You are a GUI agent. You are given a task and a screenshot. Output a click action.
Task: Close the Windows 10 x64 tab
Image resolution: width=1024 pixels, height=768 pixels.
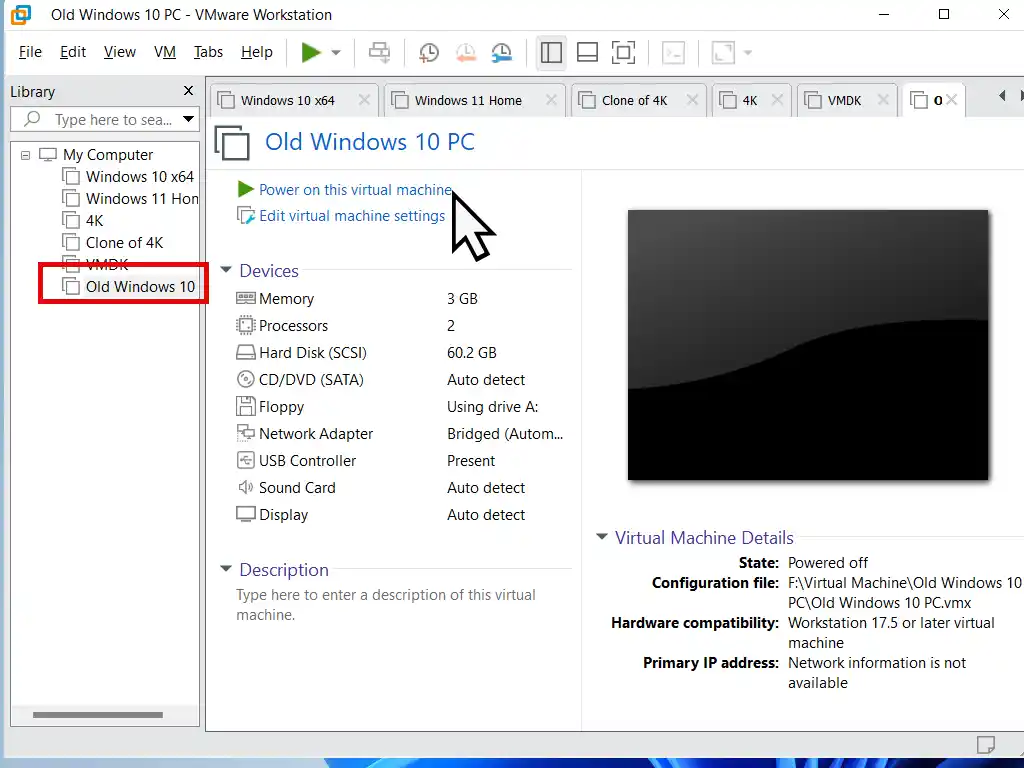tap(364, 100)
